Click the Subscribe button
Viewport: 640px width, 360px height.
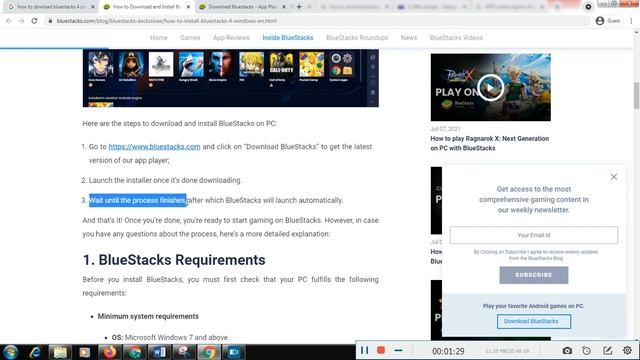pos(533,275)
